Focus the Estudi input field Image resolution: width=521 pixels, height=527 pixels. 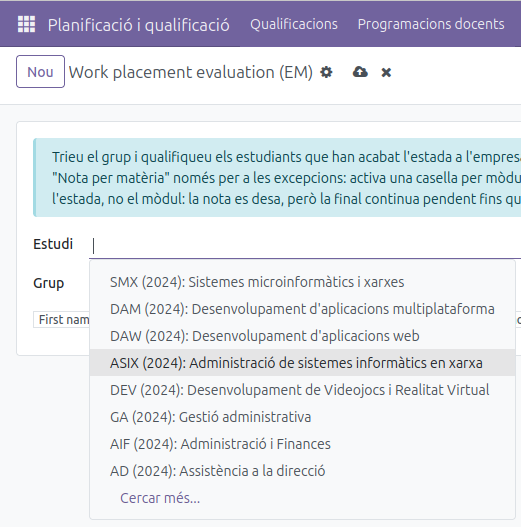click(305, 245)
